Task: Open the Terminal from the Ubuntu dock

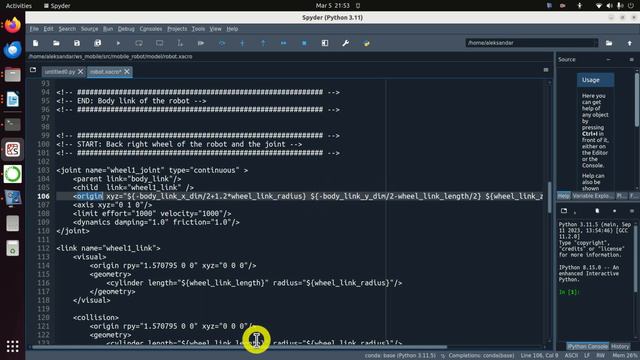Action: [x=12, y=124]
